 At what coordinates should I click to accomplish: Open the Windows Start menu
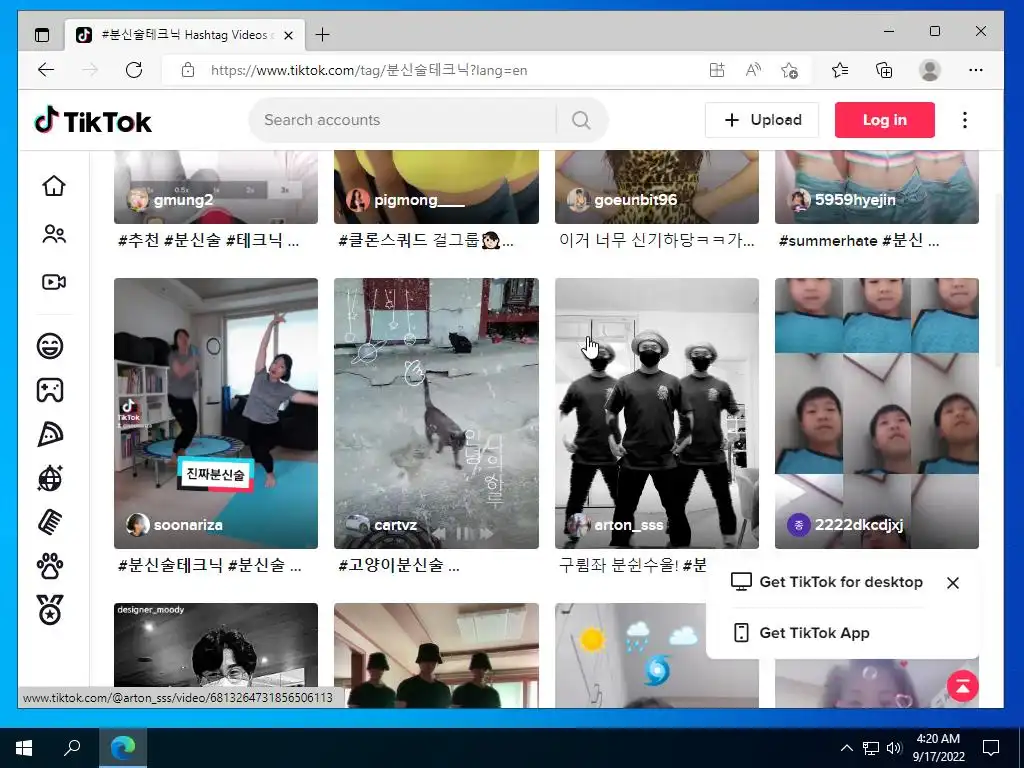pyautogui.click(x=24, y=748)
